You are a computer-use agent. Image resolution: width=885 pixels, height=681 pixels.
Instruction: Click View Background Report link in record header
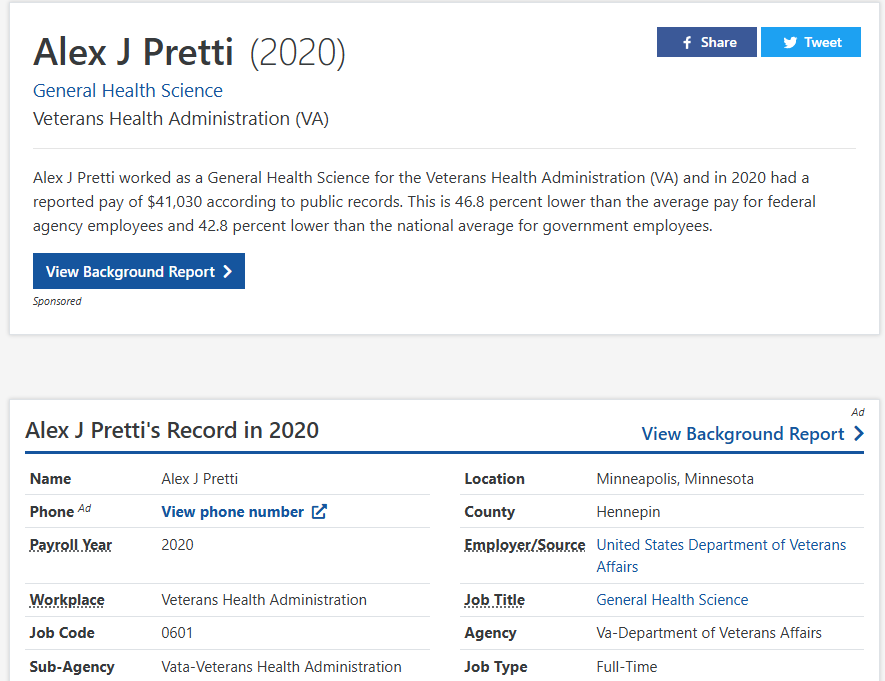(x=743, y=434)
